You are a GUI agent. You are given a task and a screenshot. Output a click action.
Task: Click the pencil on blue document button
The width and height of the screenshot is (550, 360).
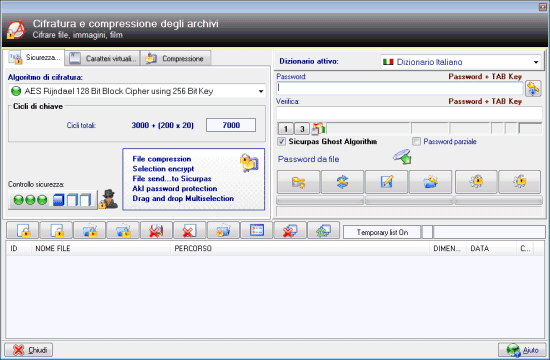tap(387, 182)
